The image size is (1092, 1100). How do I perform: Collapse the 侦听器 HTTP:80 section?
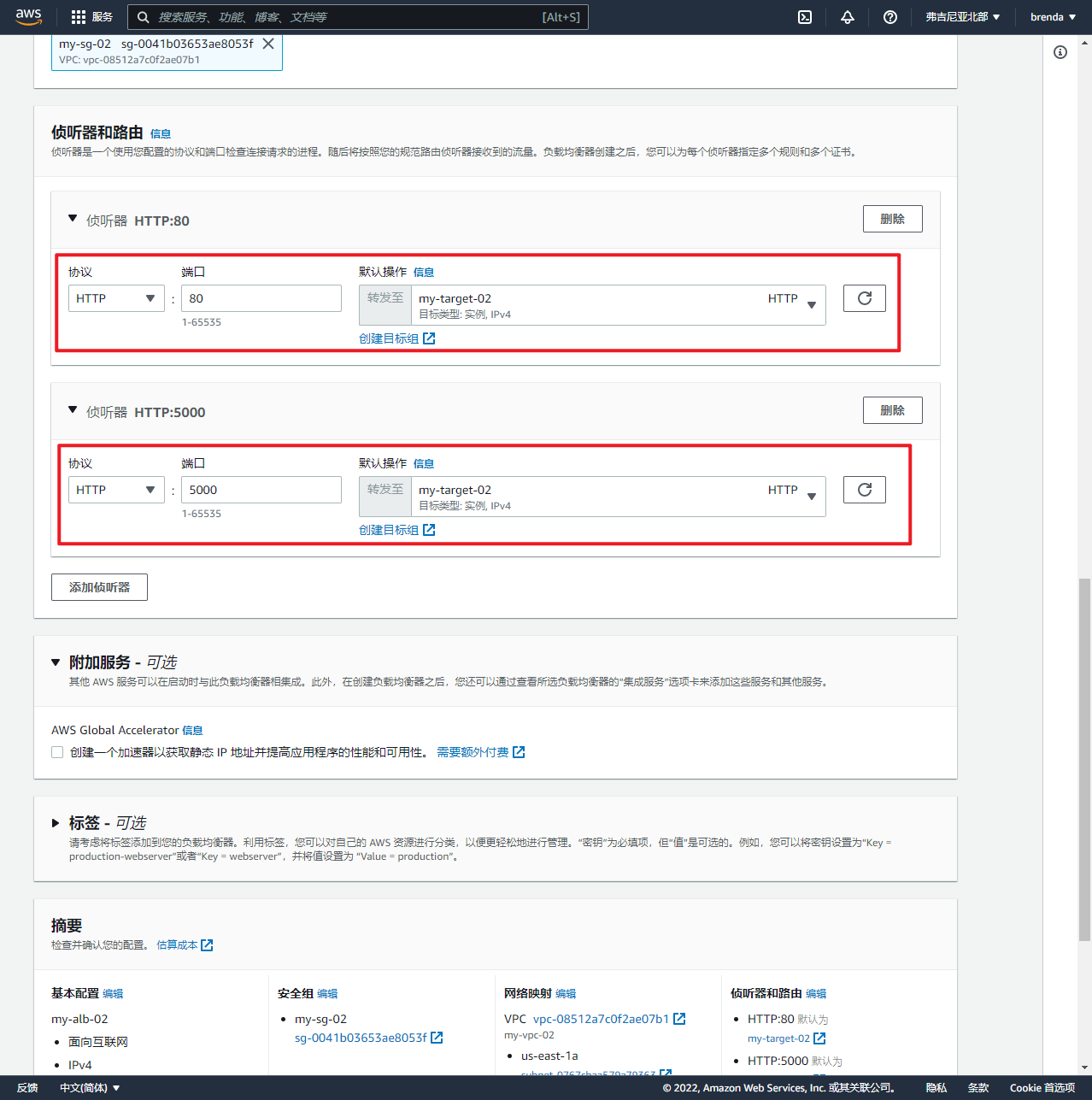(73, 219)
